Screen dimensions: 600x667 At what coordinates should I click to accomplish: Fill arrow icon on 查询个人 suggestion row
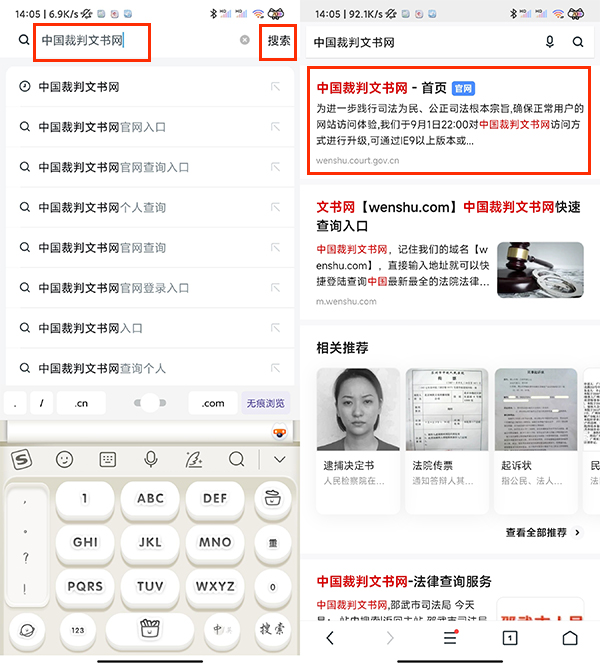(275, 368)
